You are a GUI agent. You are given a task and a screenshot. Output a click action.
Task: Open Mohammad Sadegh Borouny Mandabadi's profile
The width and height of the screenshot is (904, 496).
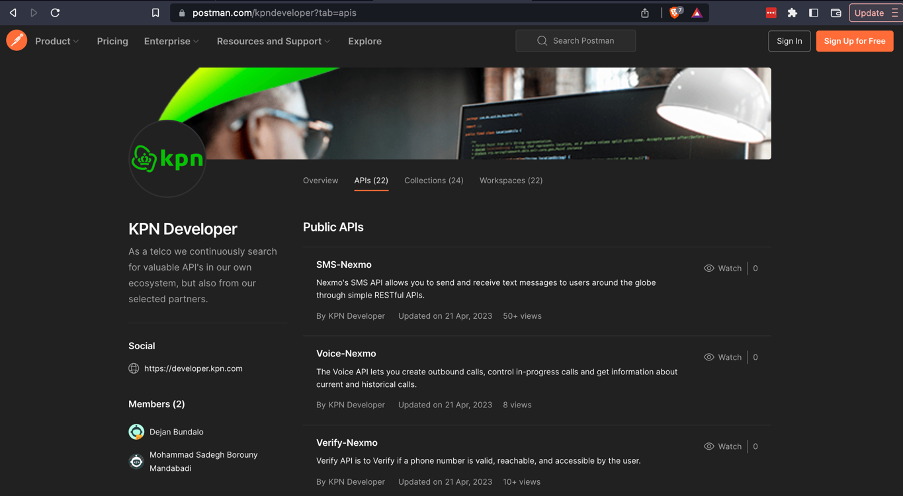(204, 461)
